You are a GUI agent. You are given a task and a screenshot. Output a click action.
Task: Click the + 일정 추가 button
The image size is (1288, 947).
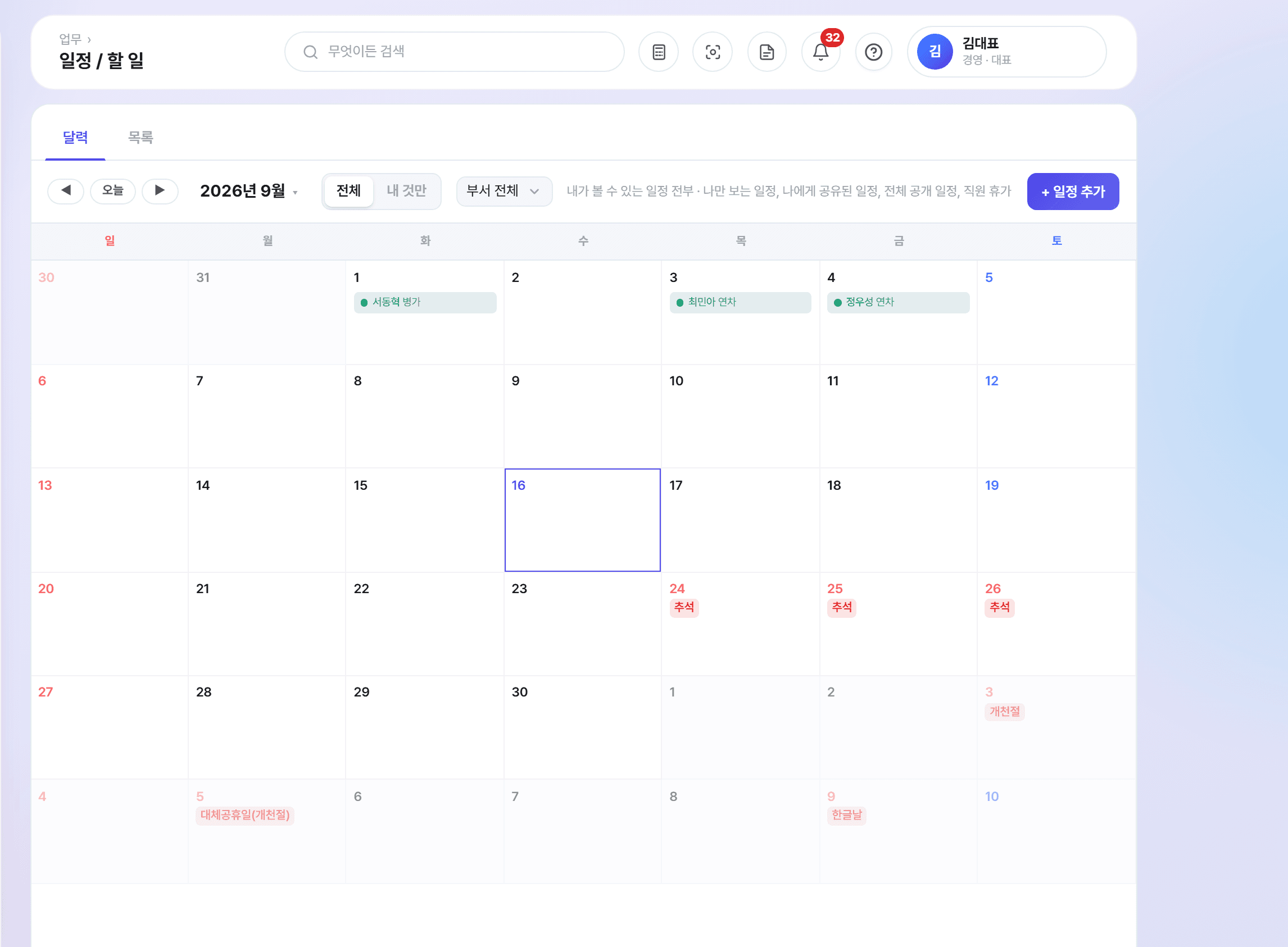(1073, 192)
